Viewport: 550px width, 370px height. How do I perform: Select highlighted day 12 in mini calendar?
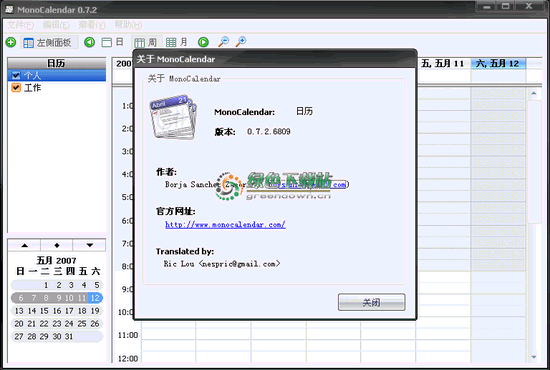95,298
